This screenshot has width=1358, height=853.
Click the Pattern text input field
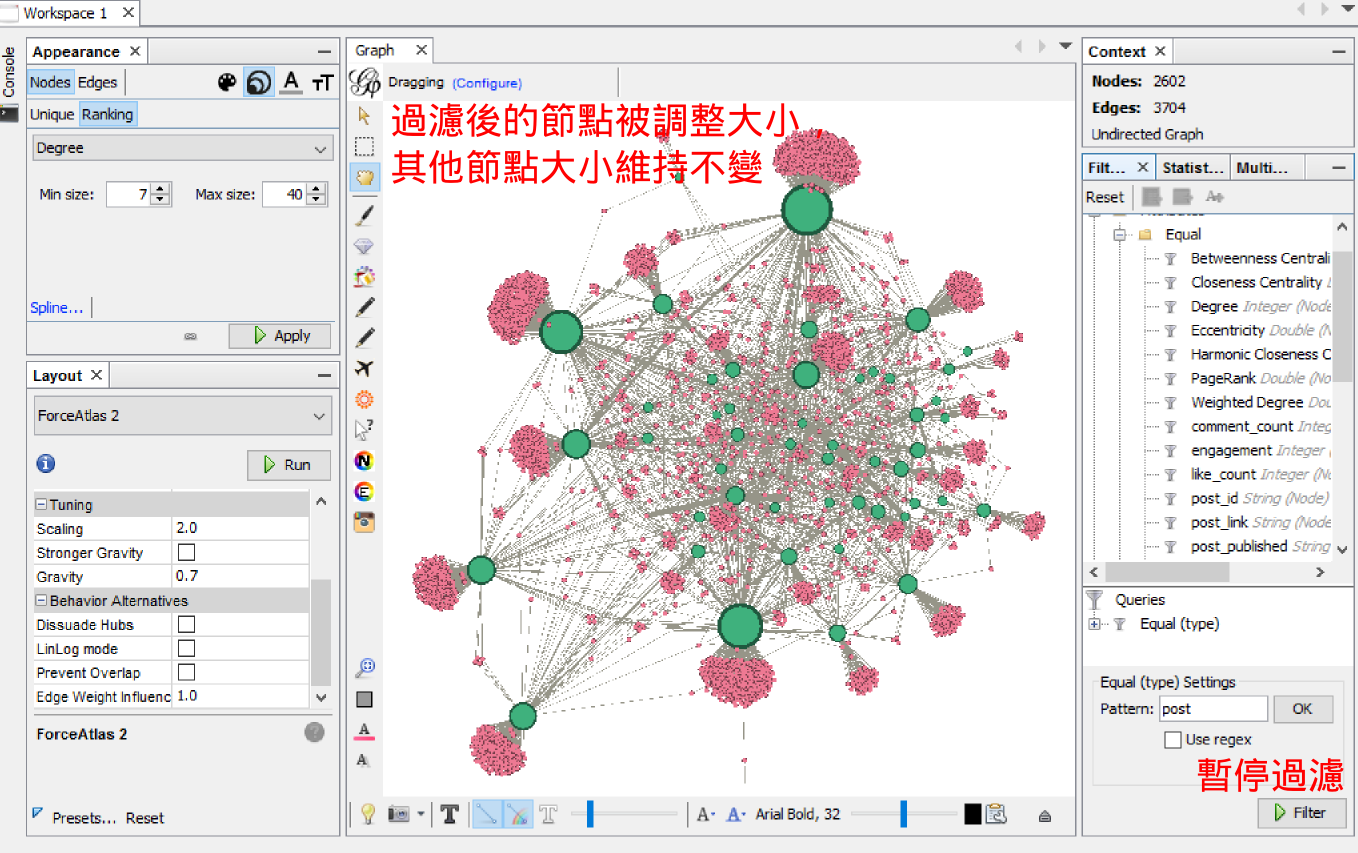pos(1214,709)
